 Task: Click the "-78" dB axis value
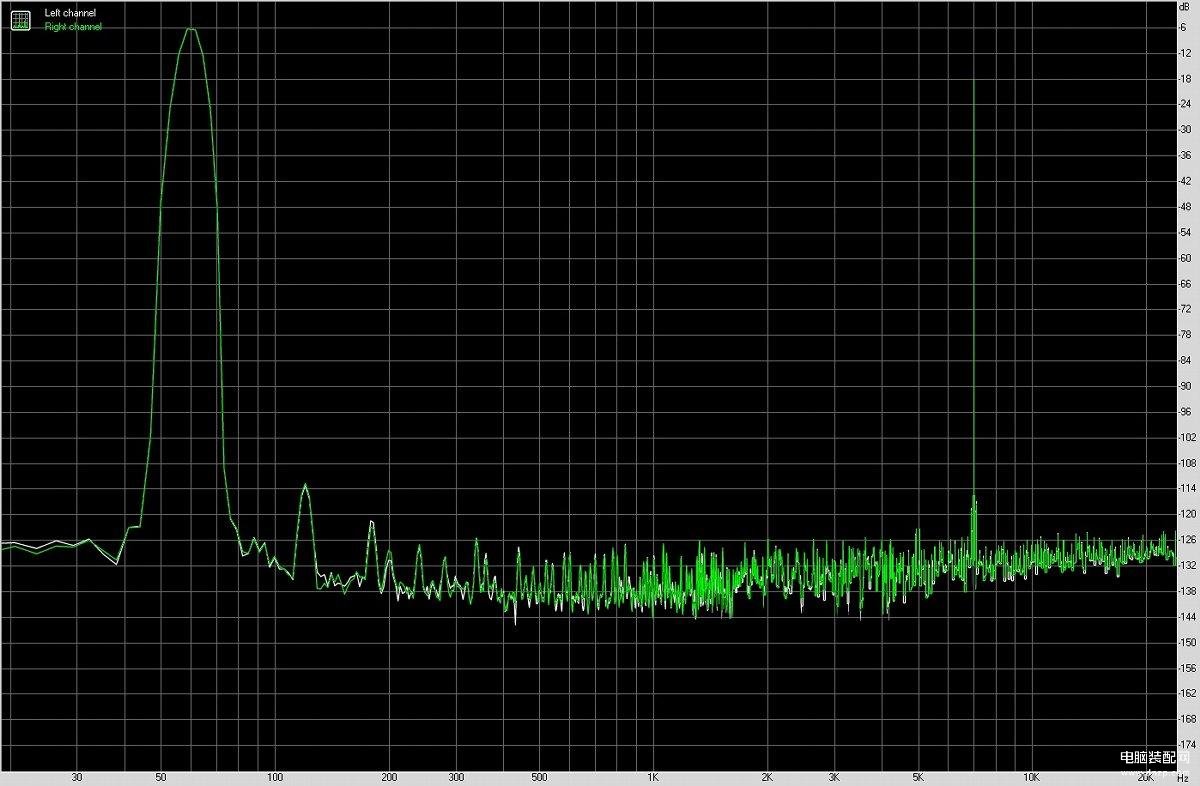point(1185,335)
